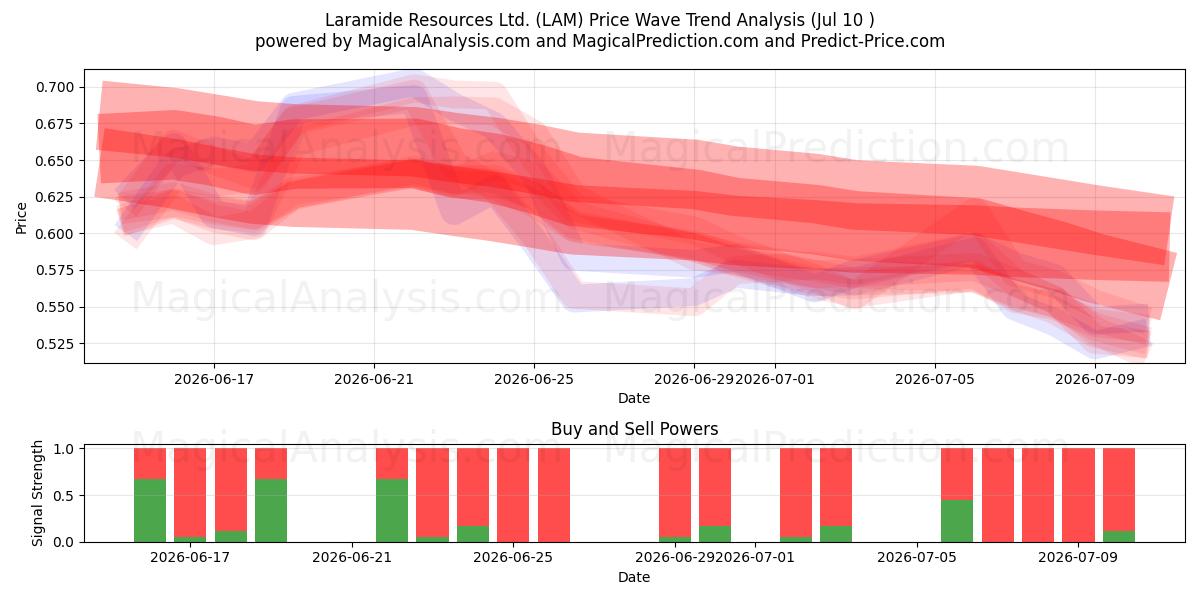Click 2026-07-05 date tick under the price chart
The width and height of the screenshot is (1200, 600).
click(935, 379)
